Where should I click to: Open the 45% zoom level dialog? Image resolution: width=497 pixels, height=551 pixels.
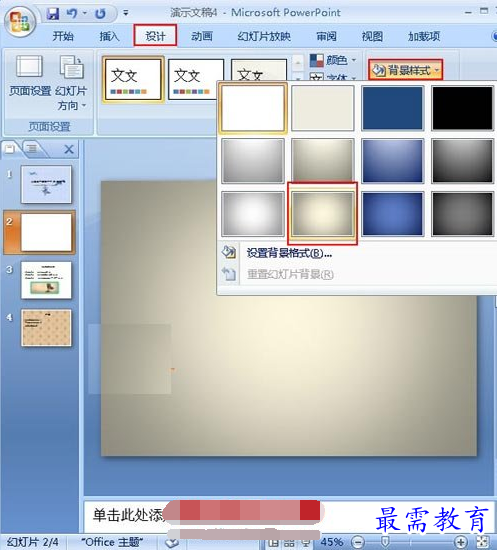(x=331, y=542)
